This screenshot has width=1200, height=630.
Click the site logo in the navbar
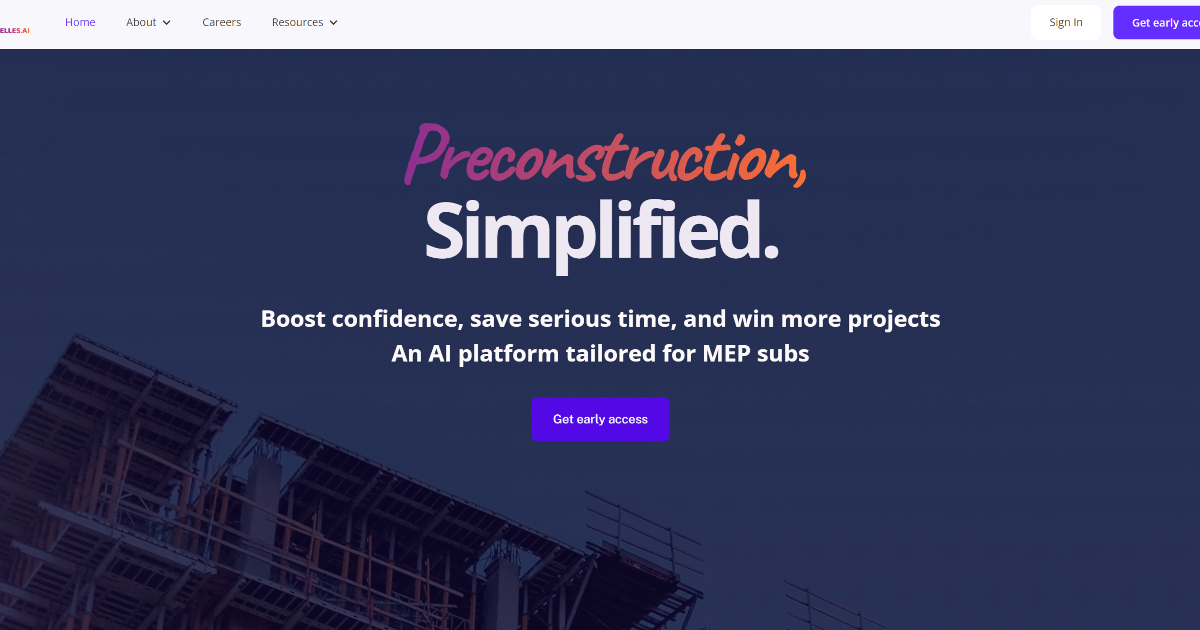click(14, 30)
